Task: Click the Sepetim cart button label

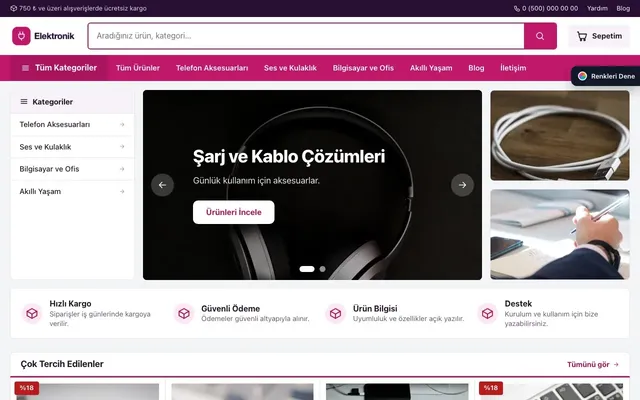Action: (x=607, y=36)
